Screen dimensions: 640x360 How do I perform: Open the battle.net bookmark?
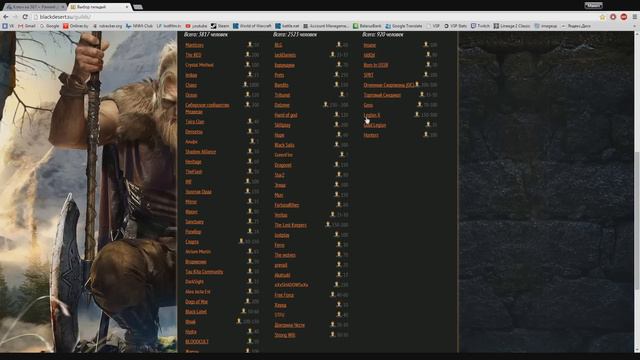click(x=287, y=26)
